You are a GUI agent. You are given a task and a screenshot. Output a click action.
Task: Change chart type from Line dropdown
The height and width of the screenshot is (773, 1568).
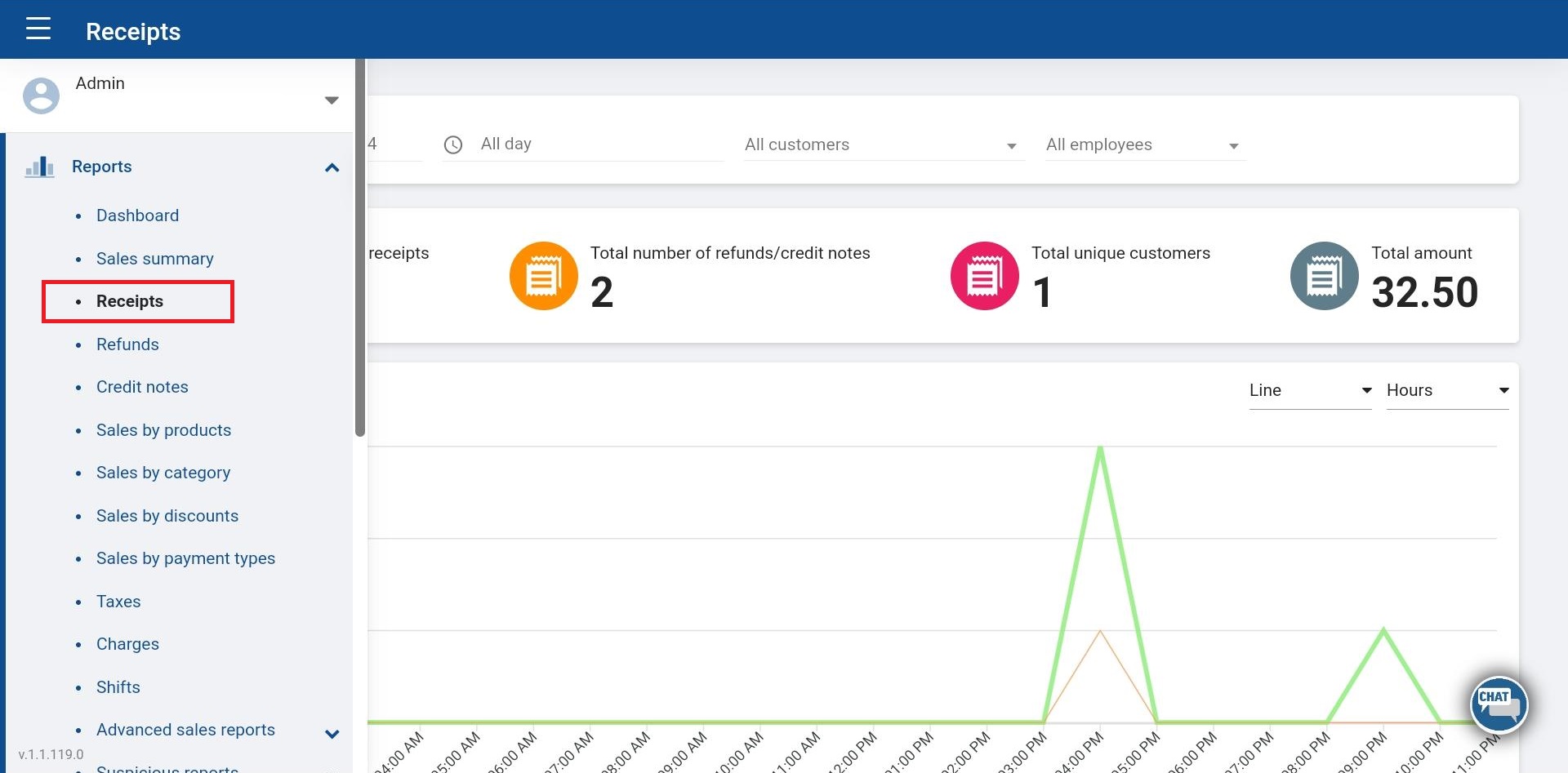tap(1309, 391)
